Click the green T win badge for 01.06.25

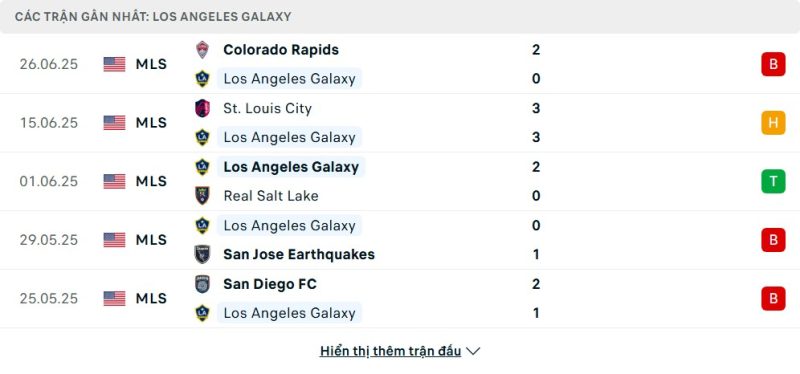point(773,181)
